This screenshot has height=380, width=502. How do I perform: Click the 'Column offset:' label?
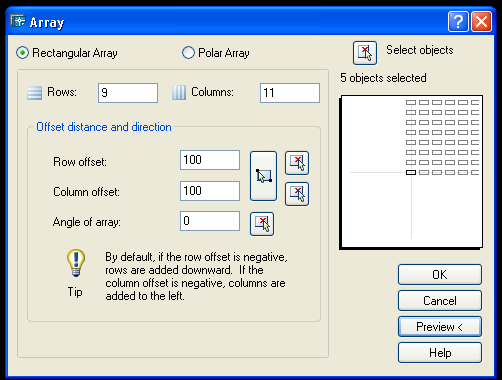click(86, 192)
